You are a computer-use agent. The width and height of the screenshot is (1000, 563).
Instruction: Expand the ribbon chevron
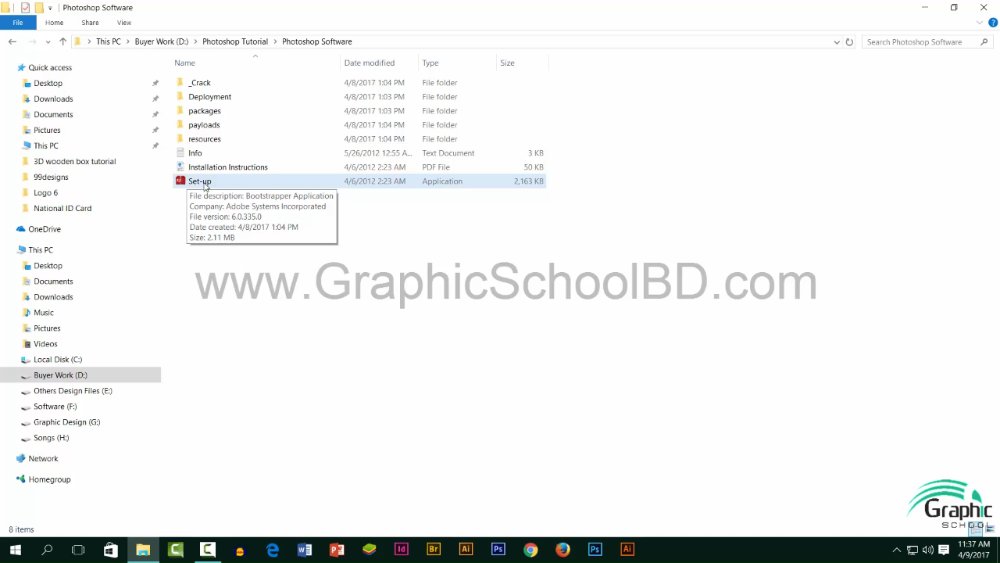(980, 22)
